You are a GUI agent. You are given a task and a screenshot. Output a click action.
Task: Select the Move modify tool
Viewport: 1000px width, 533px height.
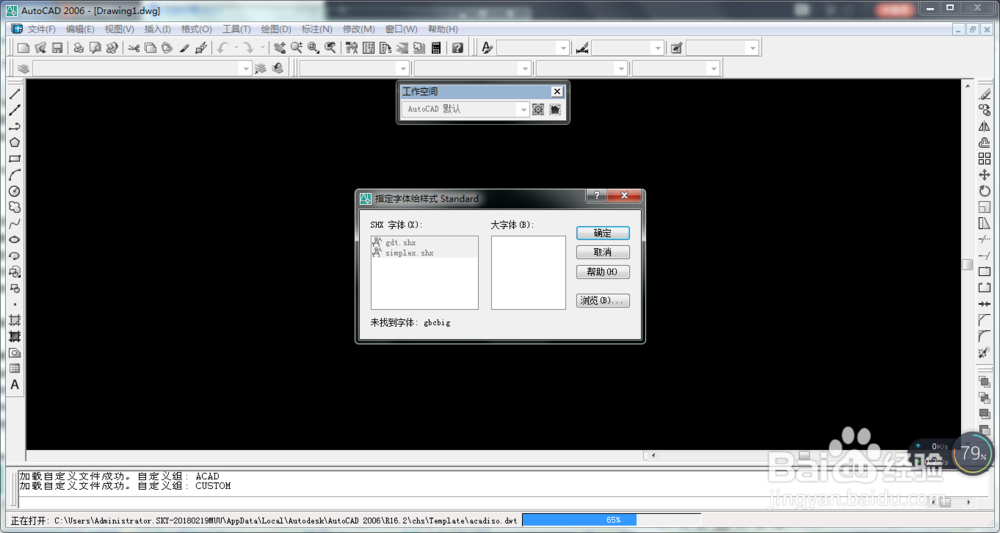pos(985,175)
